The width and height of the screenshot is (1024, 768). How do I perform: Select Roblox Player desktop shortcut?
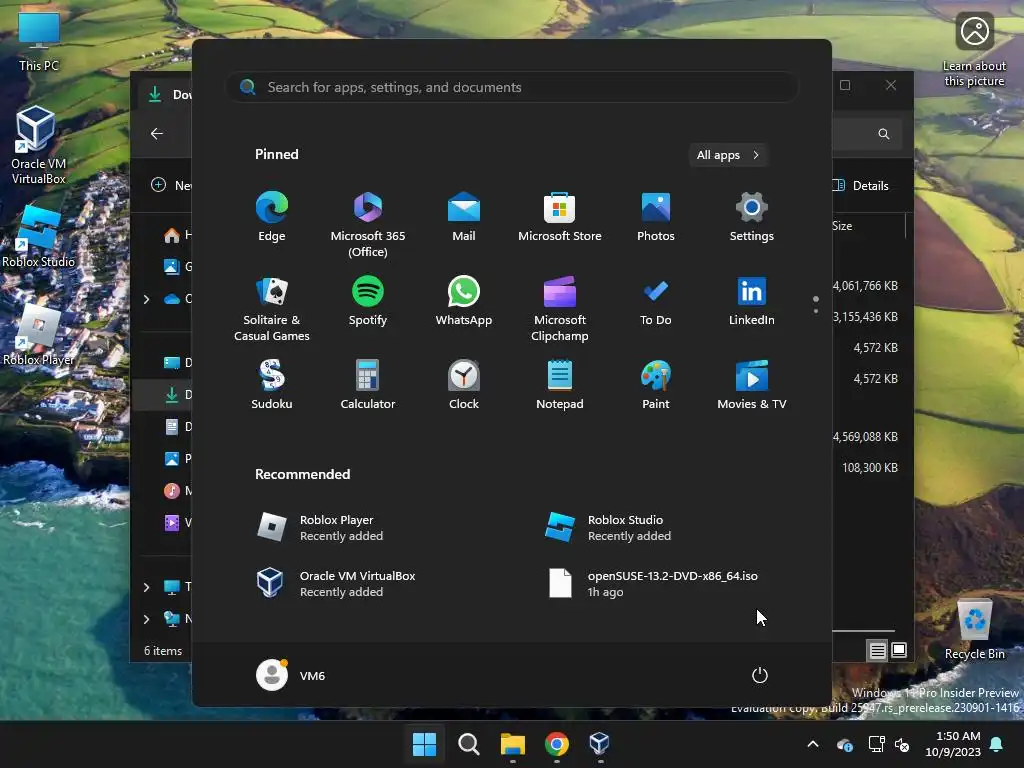coord(38,335)
